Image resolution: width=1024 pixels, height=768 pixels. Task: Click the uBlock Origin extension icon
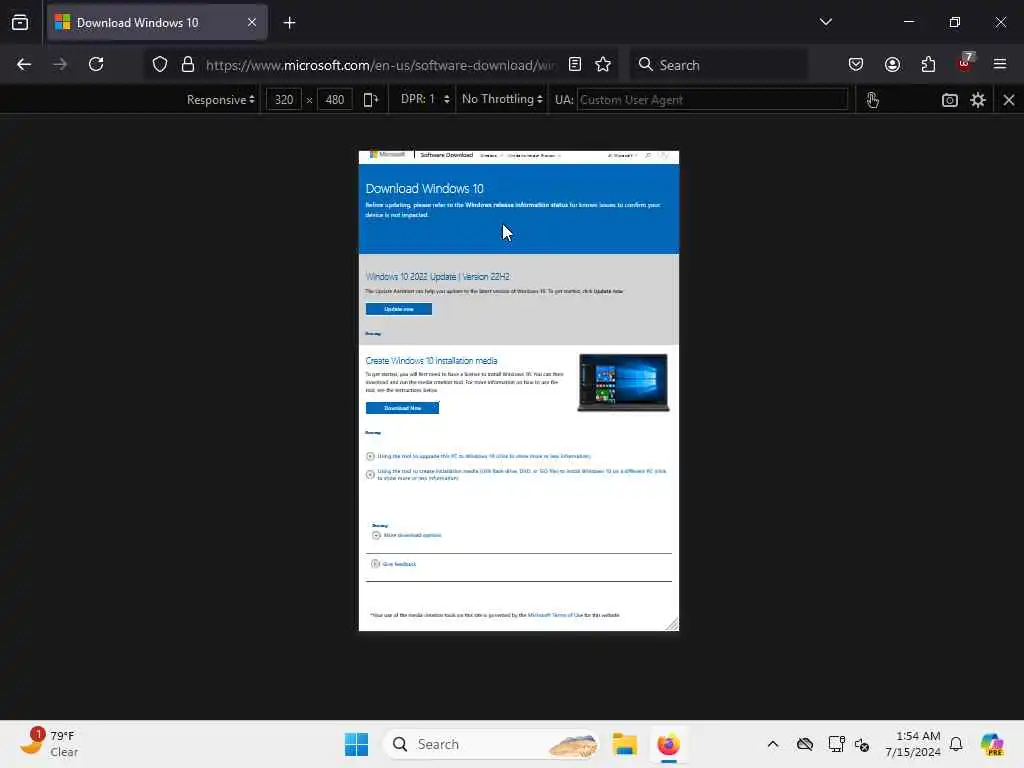[x=965, y=63]
